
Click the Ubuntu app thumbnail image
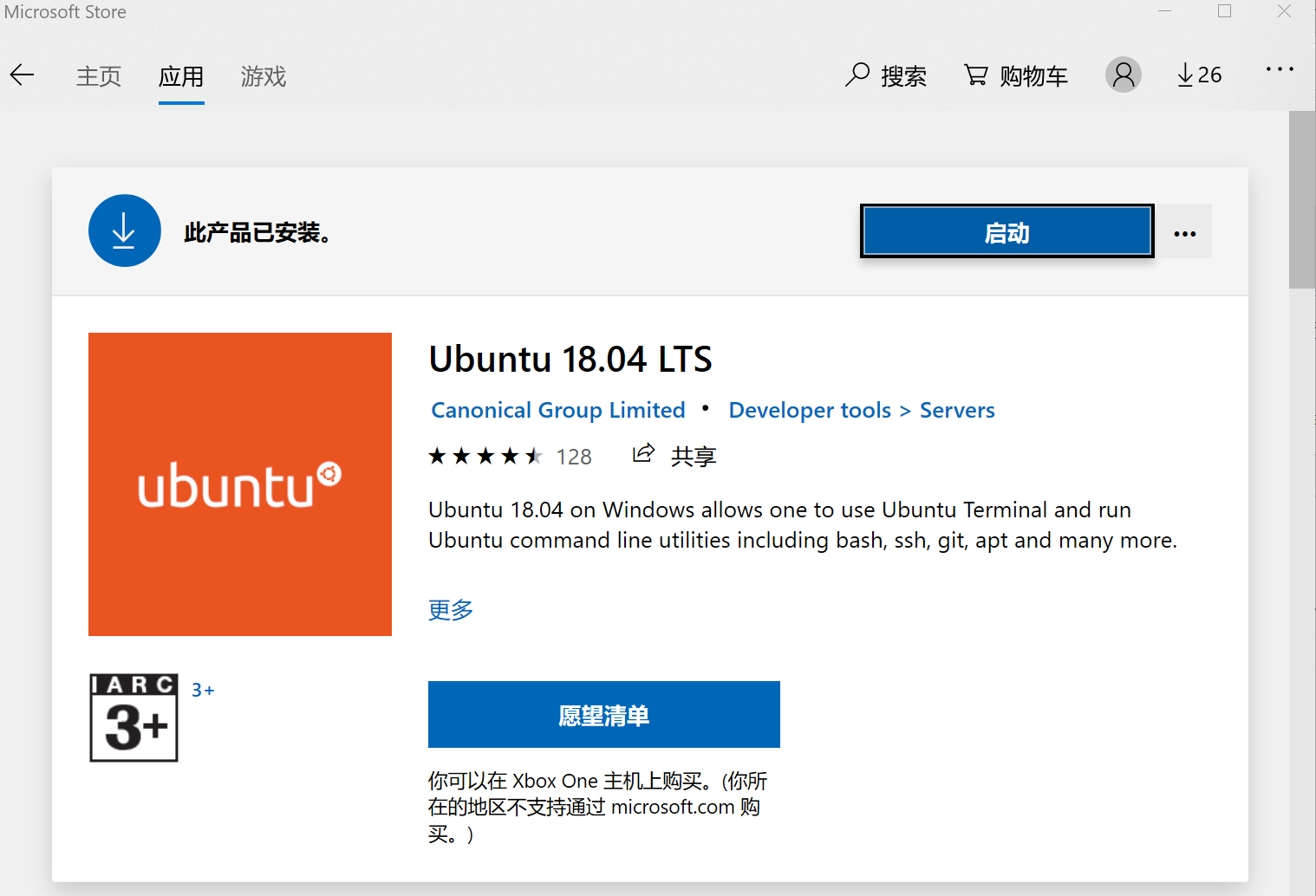239,484
